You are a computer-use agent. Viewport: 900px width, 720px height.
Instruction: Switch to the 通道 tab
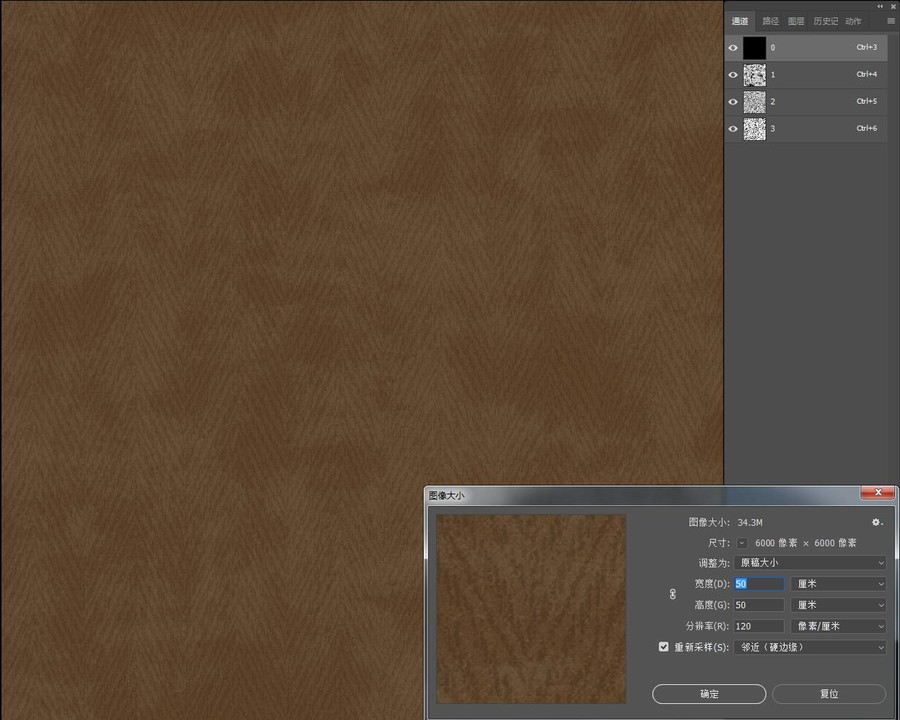click(x=739, y=21)
